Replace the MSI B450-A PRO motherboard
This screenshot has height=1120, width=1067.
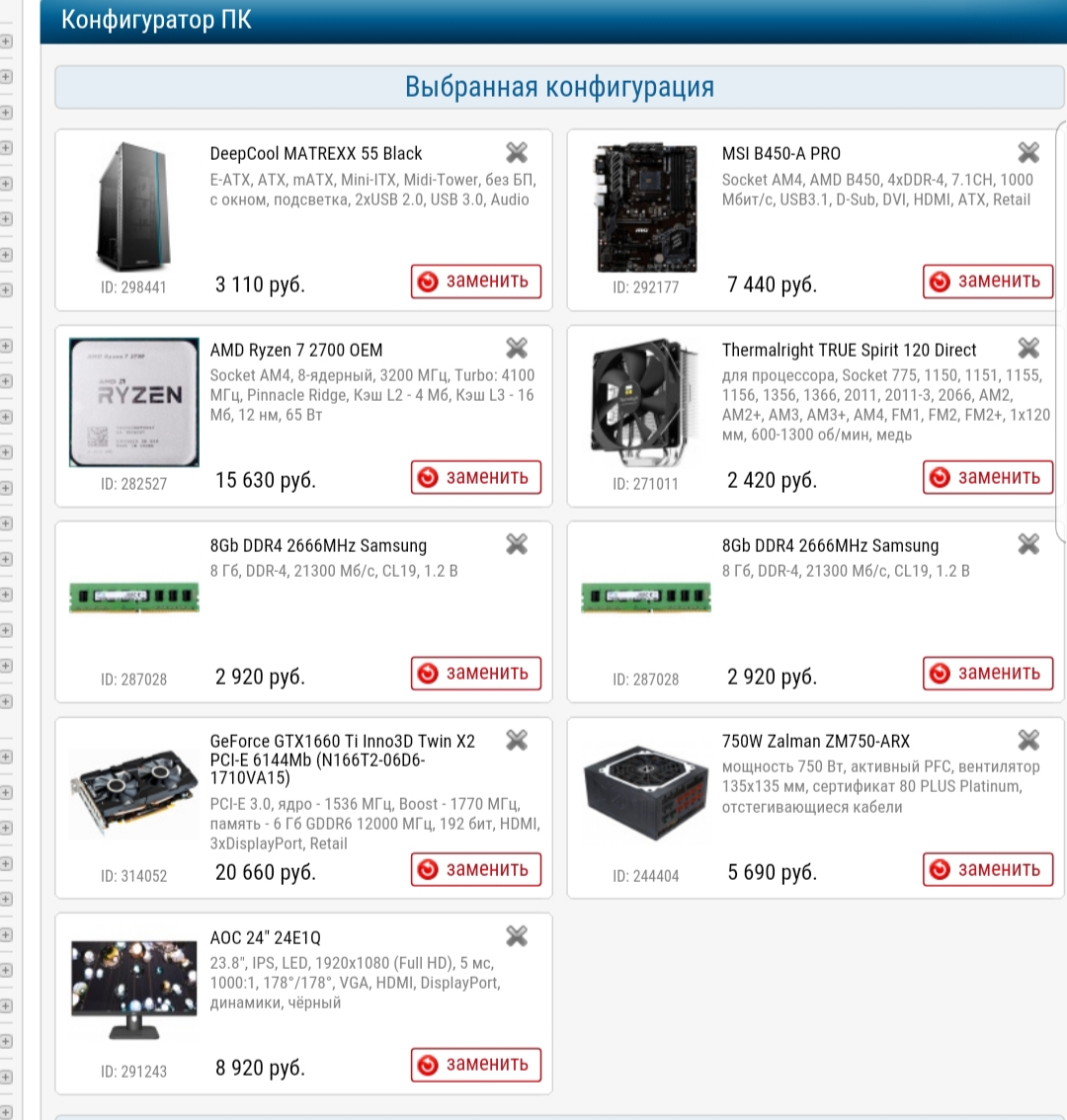pos(988,281)
